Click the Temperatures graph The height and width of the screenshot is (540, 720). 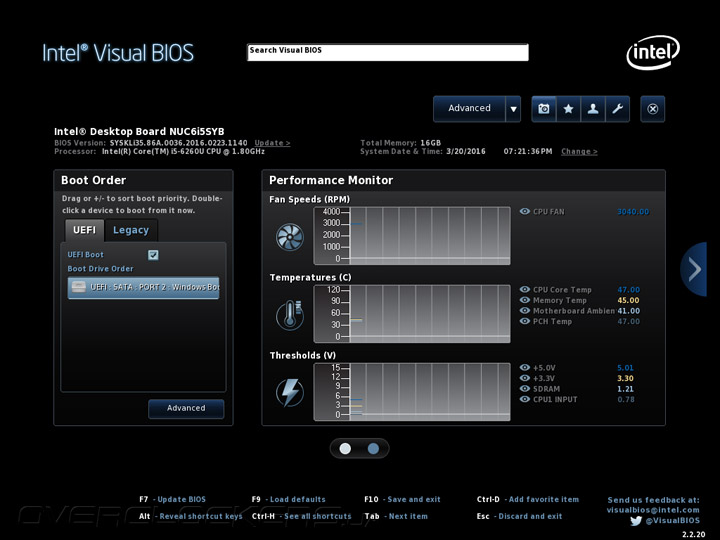click(412, 314)
